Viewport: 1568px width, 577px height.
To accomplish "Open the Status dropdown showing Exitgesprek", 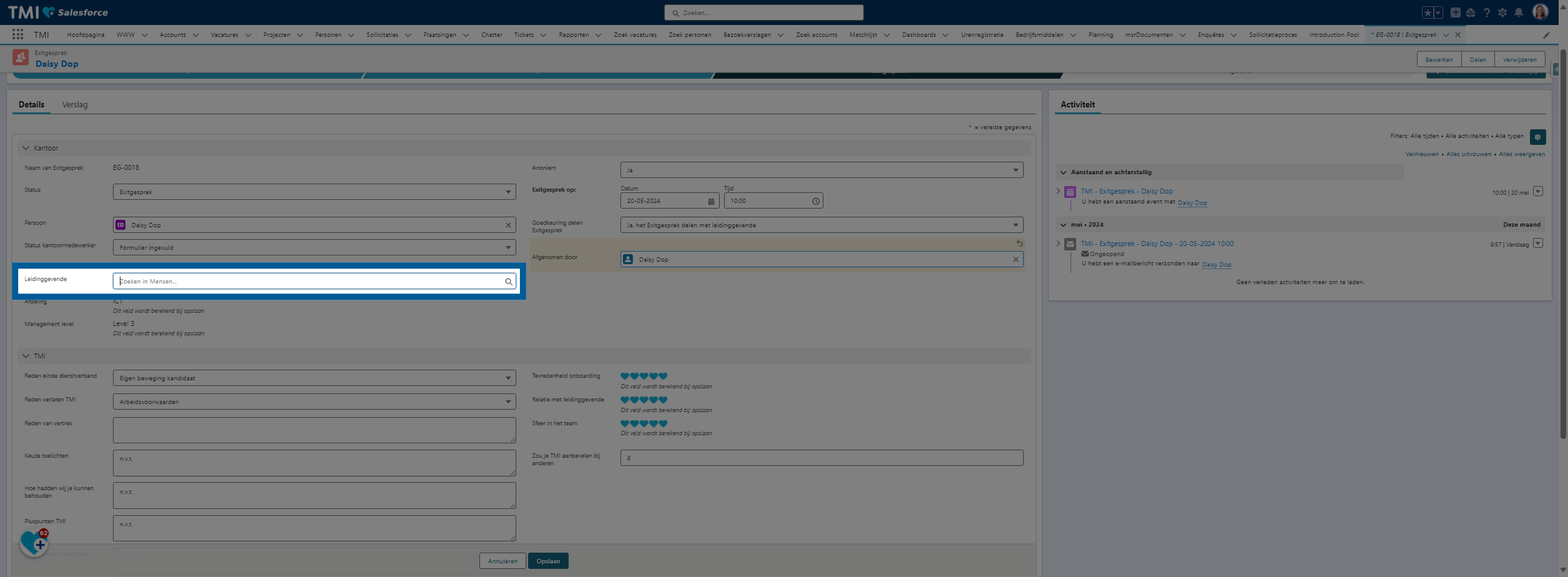I will click(314, 192).
